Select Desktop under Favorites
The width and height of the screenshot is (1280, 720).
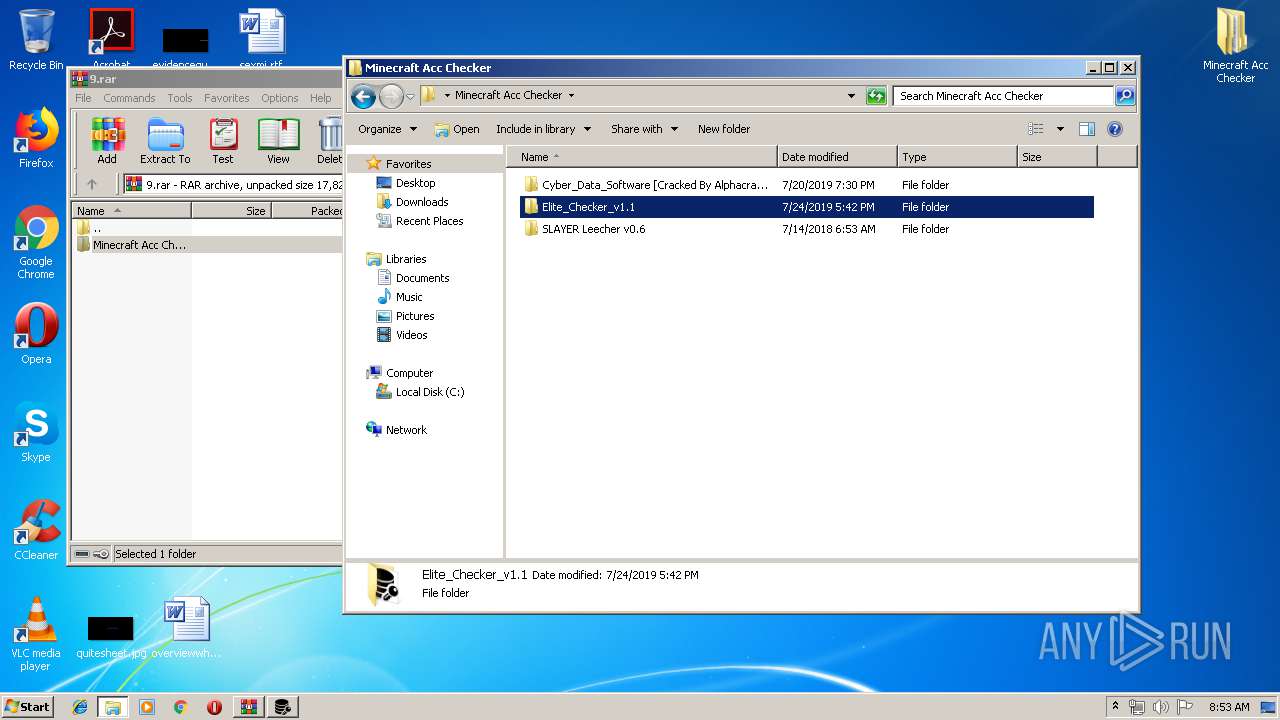tap(406, 183)
